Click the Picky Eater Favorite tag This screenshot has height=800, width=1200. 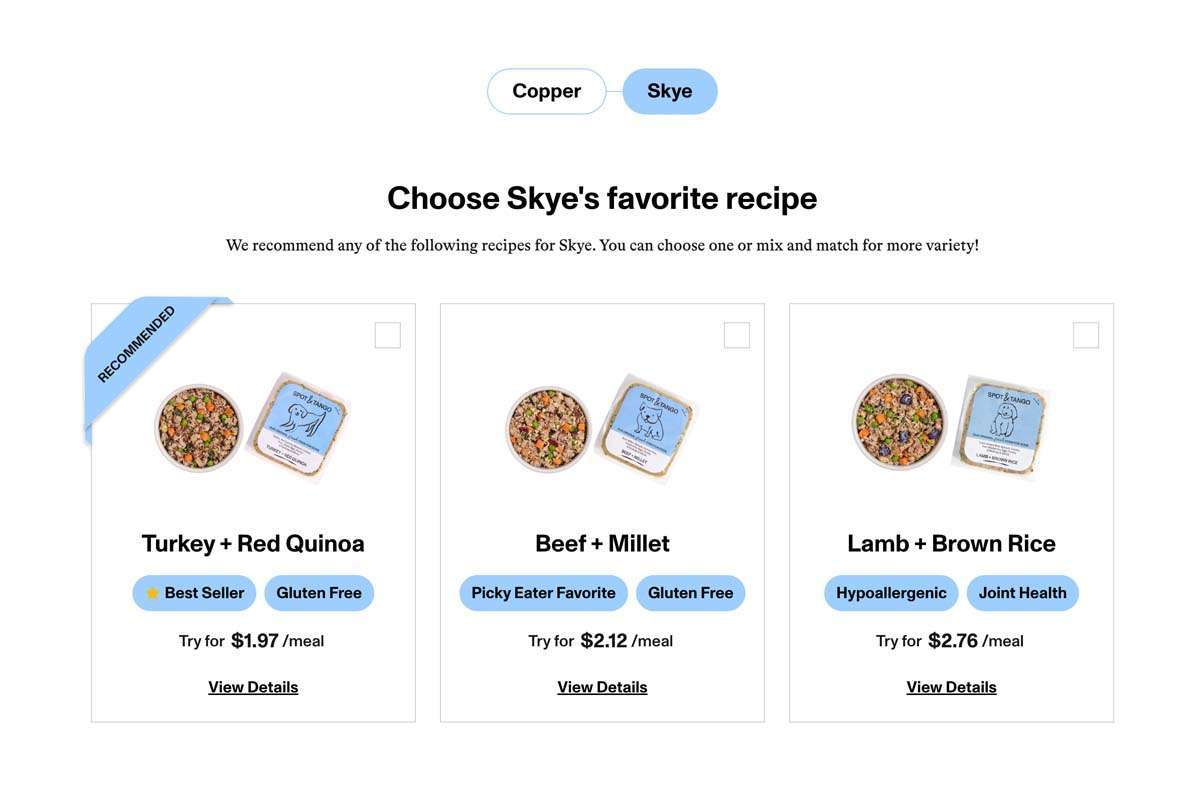(x=543, y=593)
